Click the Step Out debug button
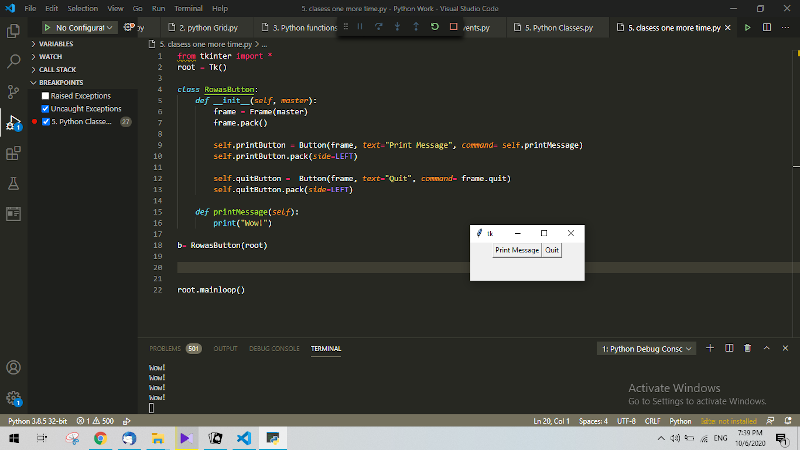The height and width of the screenshot is (450, 800). pos(416,27)
